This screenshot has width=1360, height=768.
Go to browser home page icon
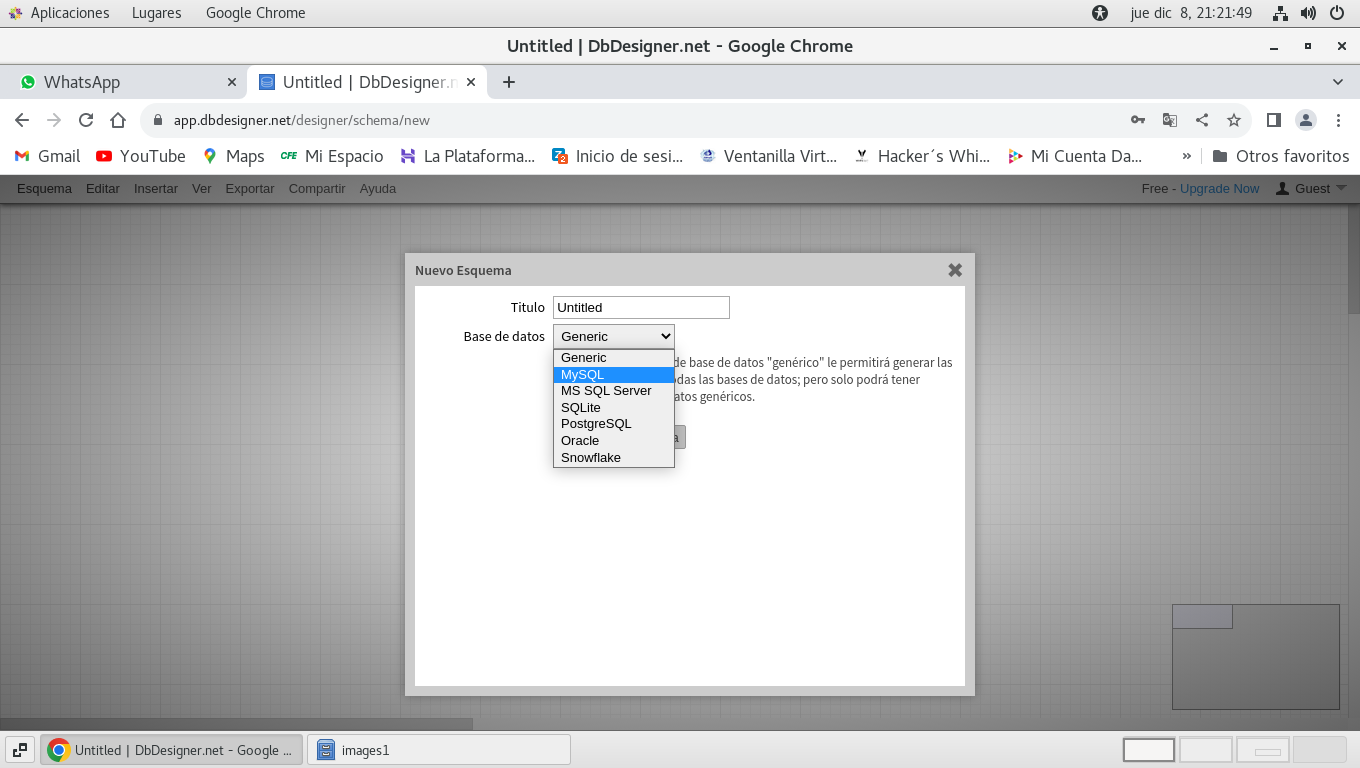118,120
